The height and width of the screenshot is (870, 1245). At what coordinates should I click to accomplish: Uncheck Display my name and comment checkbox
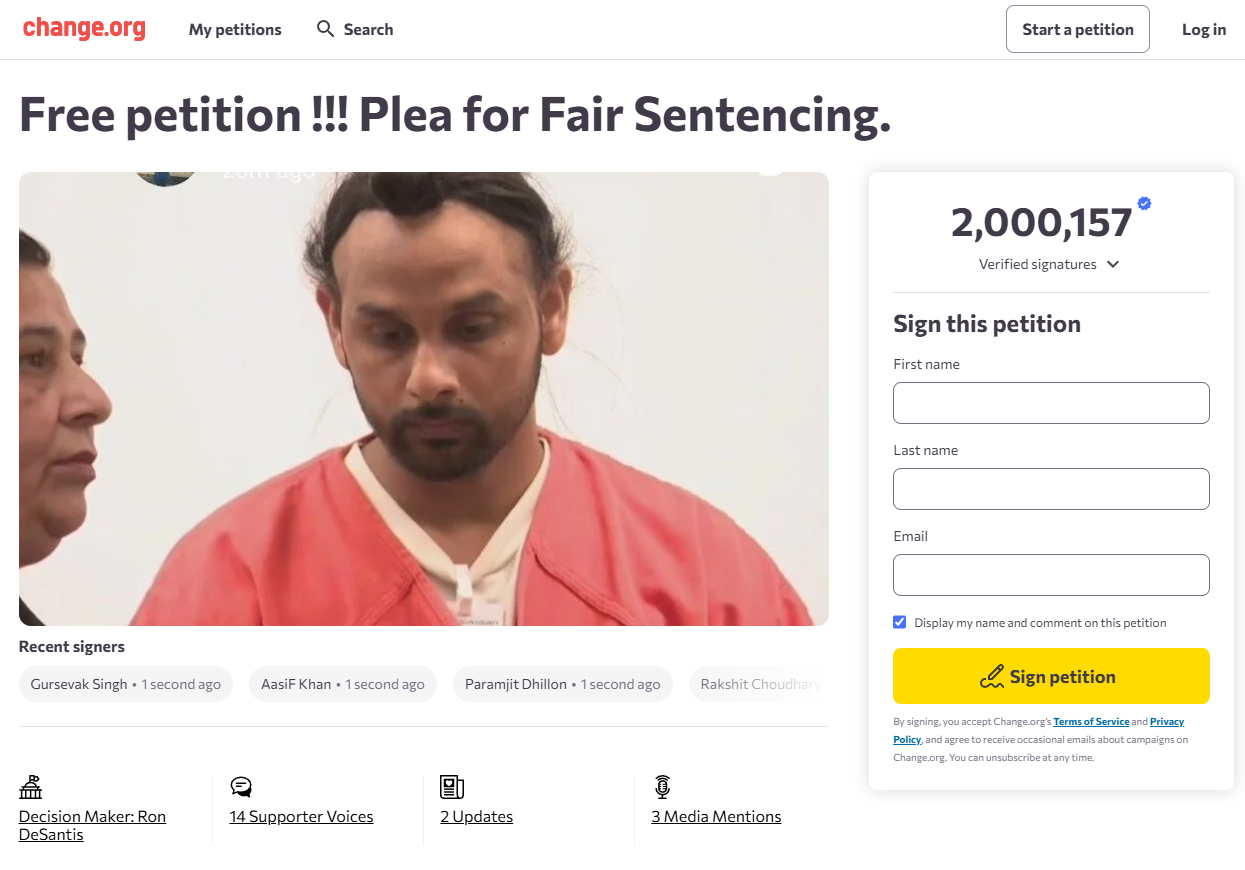click(x=900, y=622)
